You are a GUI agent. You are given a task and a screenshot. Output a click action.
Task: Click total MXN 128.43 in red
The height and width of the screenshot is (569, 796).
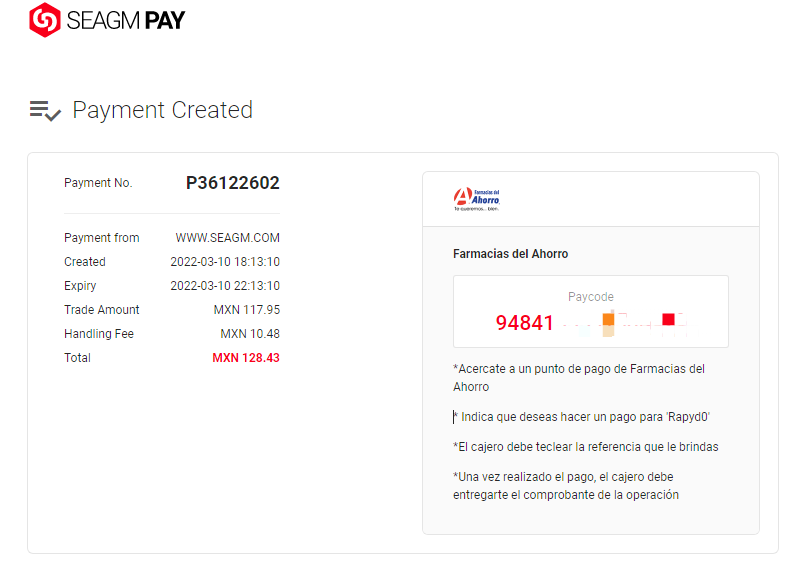coord(246,358)
